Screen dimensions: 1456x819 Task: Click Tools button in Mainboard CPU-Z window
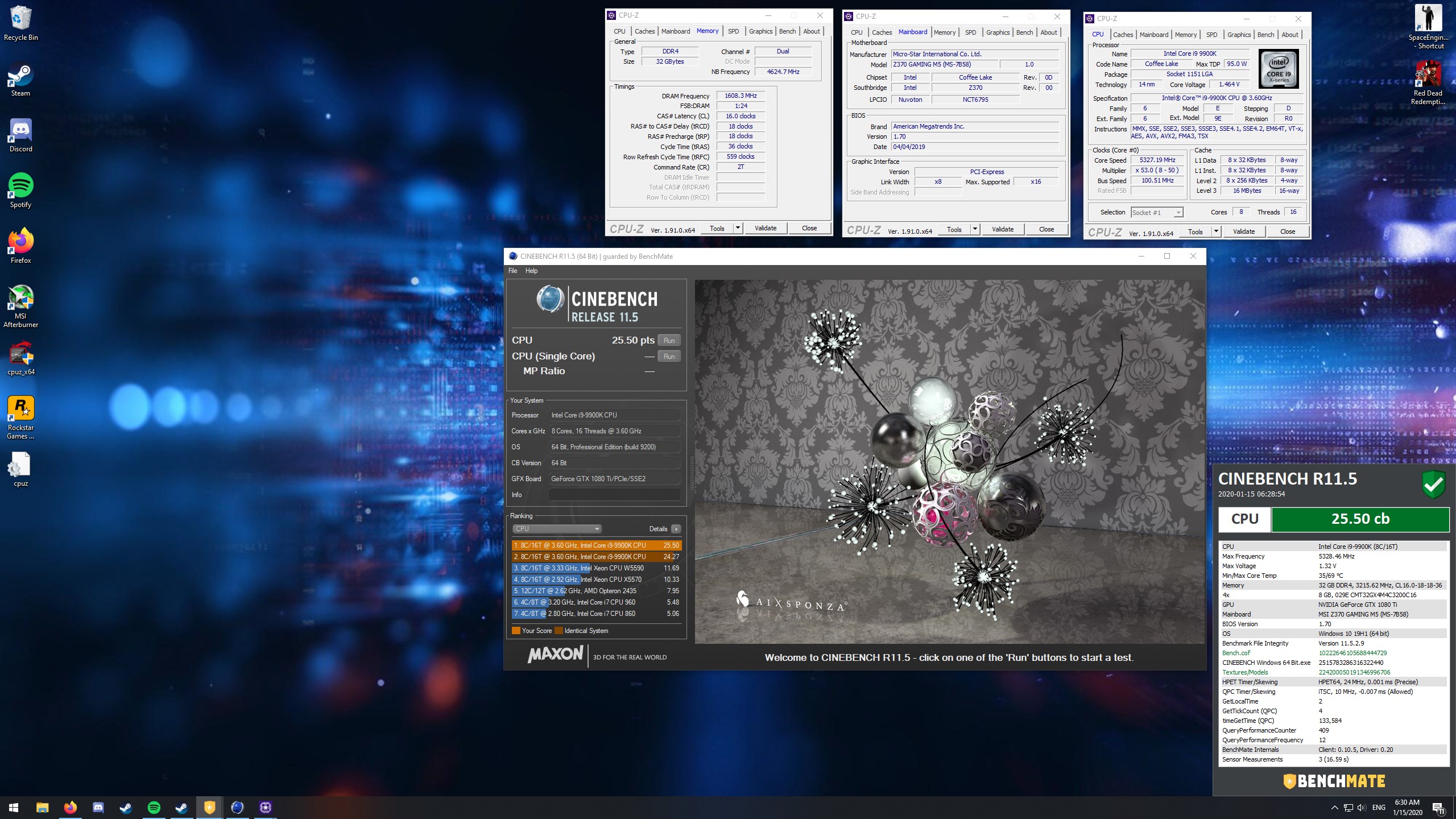point(954,229)
